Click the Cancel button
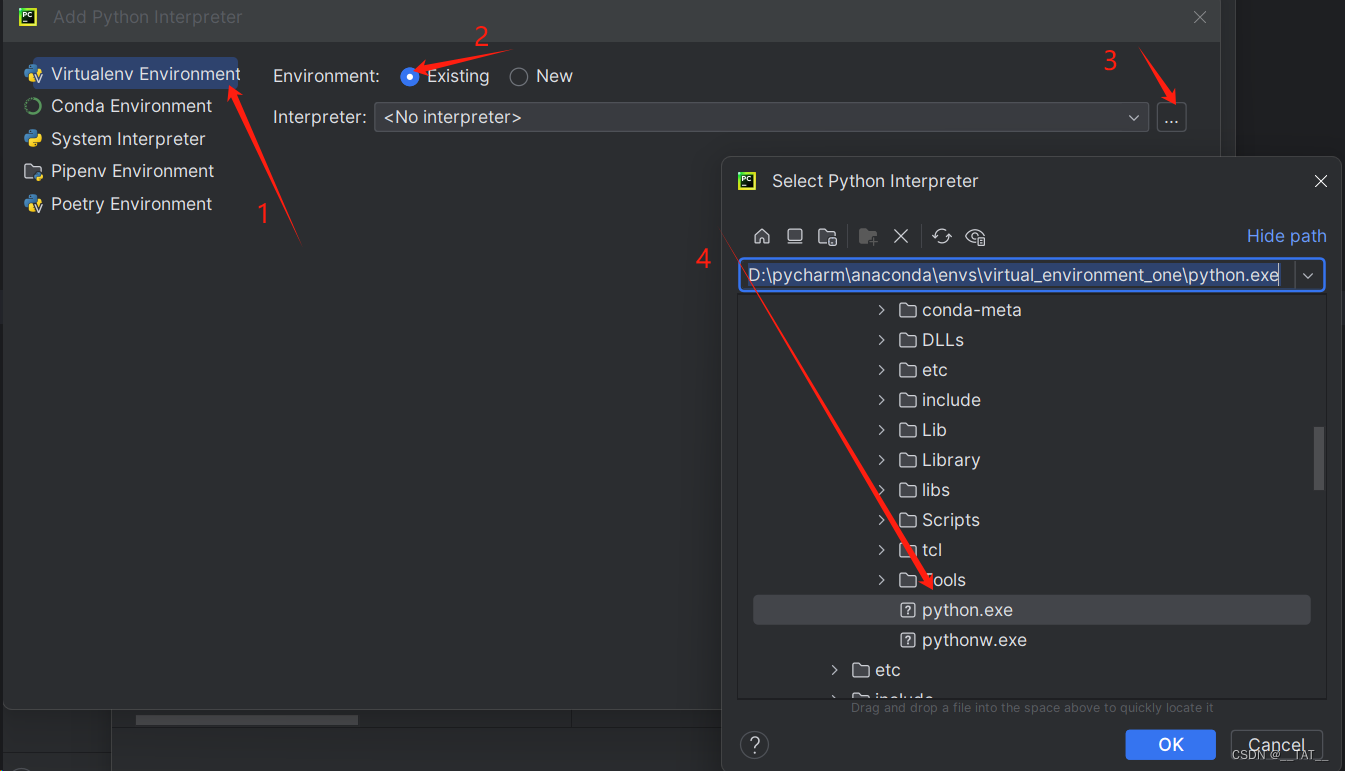1345x771 pixels. coord(1276,745)
